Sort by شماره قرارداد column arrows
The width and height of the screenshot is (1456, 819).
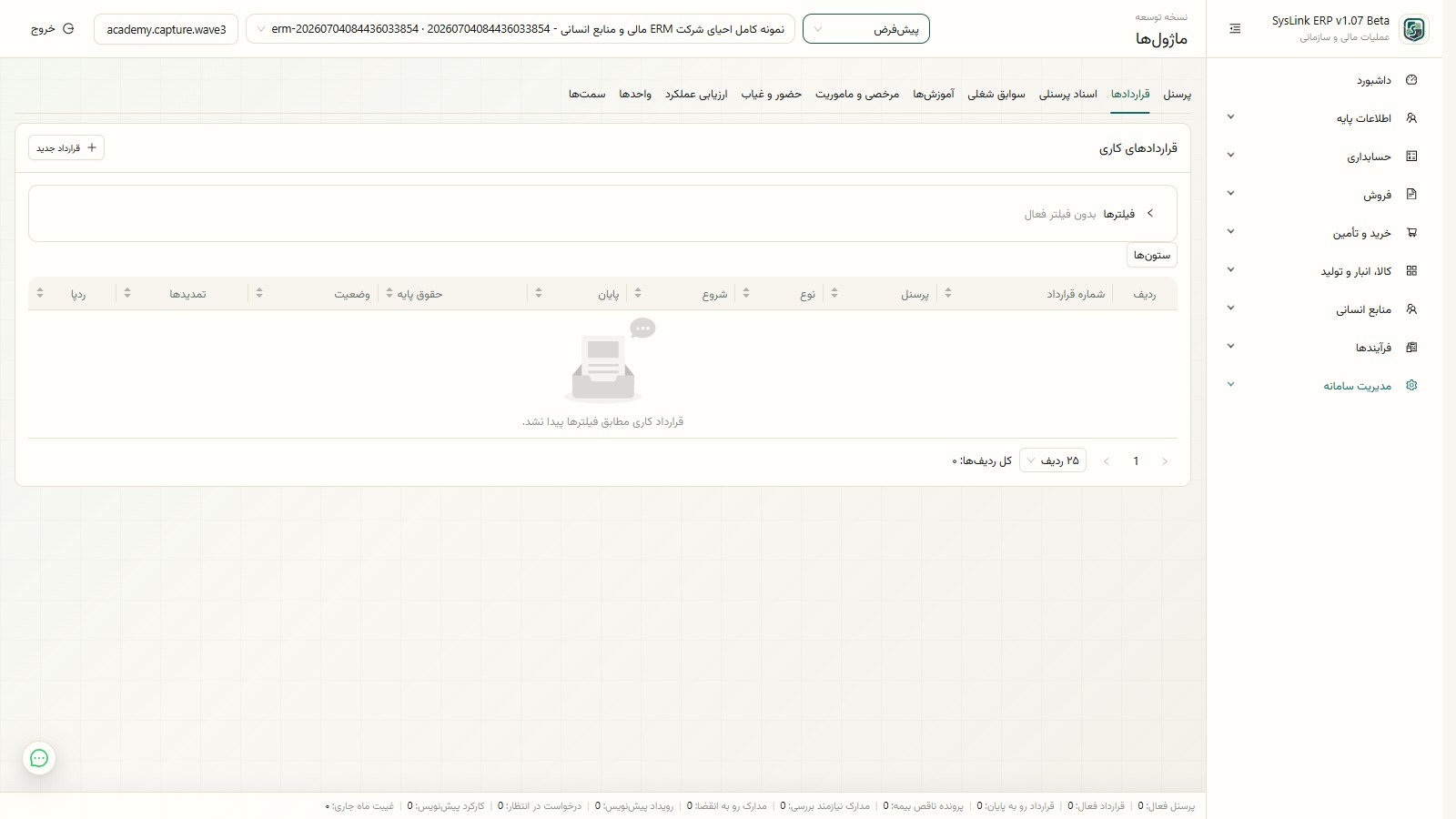pos(948,293)
